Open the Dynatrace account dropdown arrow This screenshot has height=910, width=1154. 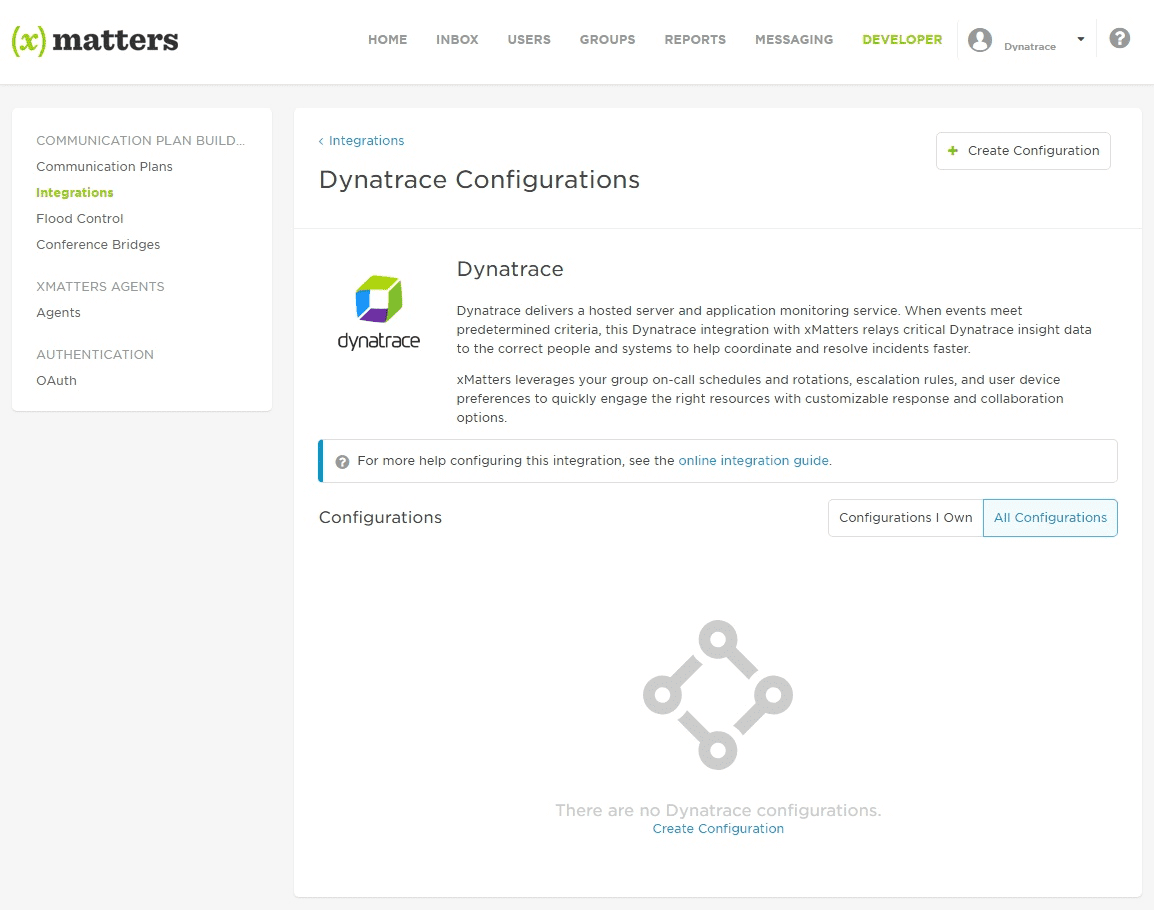1081,38
